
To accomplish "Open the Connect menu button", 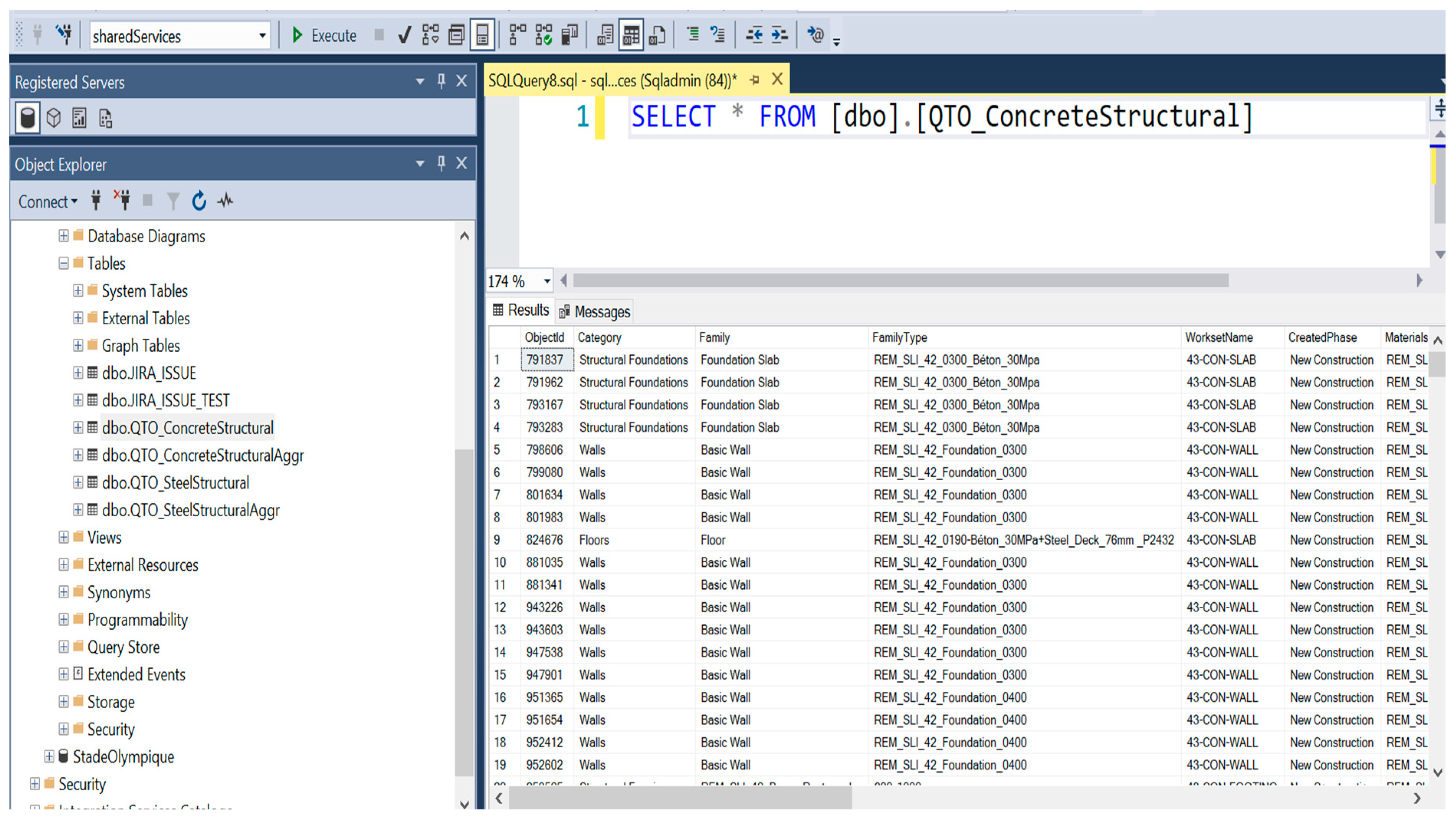I will 48,202.
